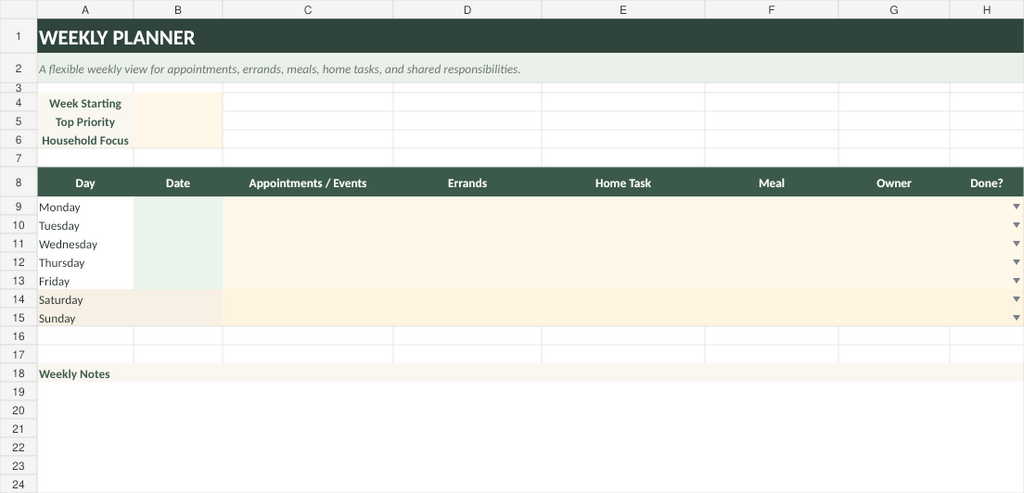Select column B header

tap(178, 9)
